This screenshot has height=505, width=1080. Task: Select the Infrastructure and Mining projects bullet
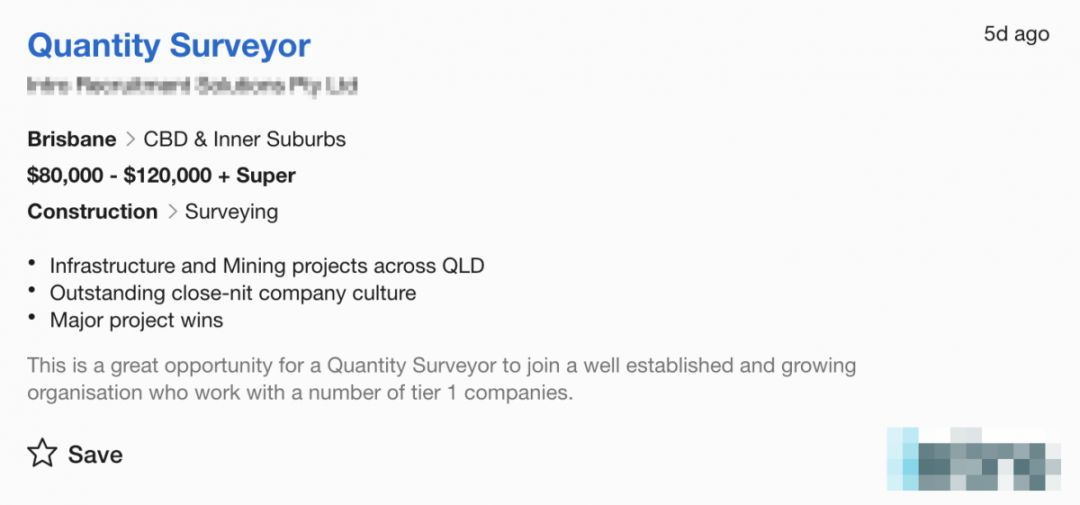(x=267, y=266)
